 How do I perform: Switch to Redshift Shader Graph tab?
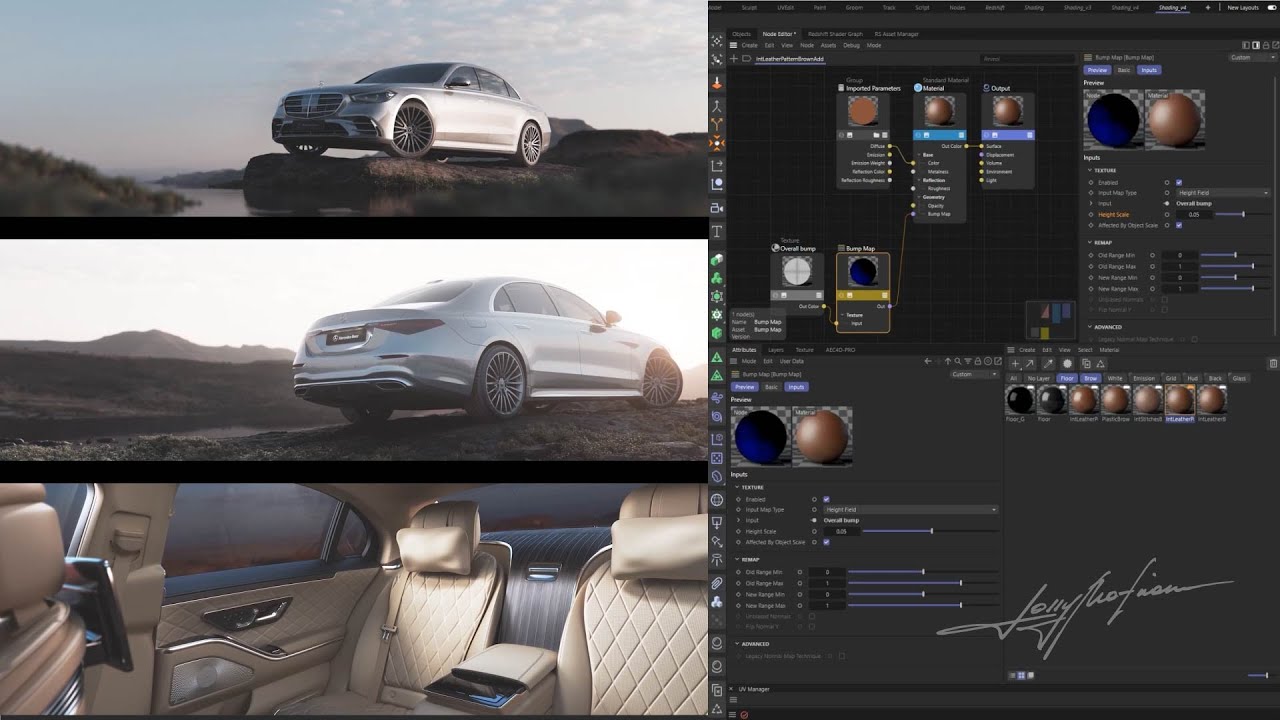pos(835,34)
